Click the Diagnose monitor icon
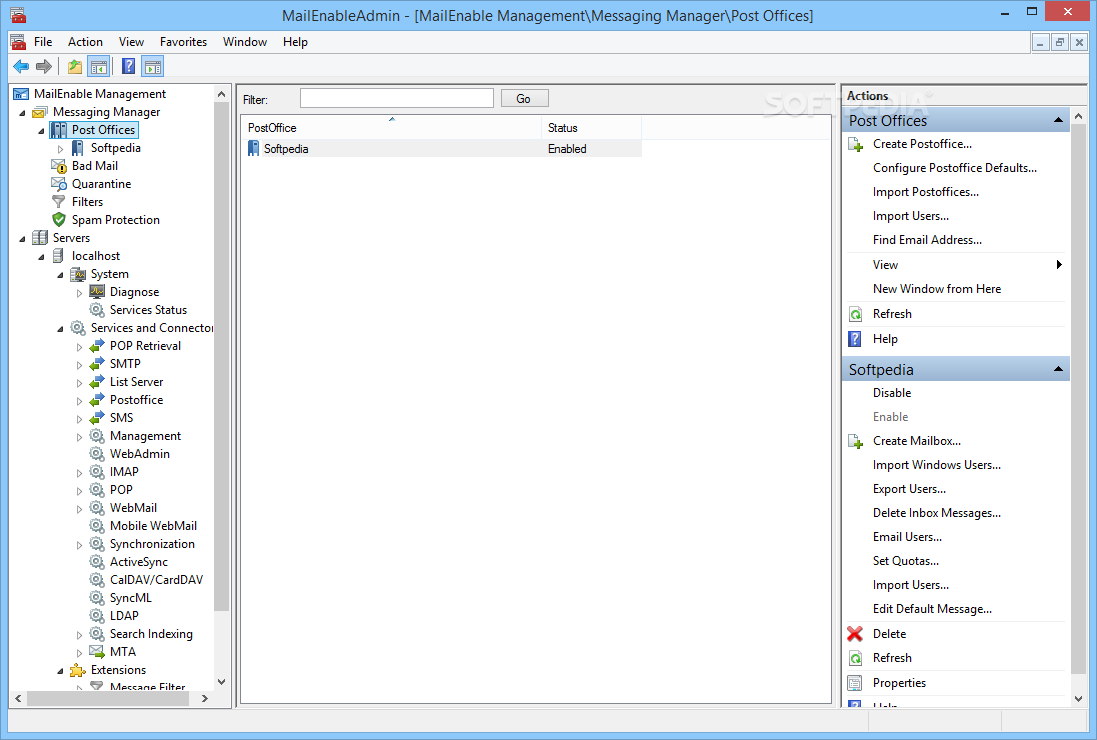 97,292
